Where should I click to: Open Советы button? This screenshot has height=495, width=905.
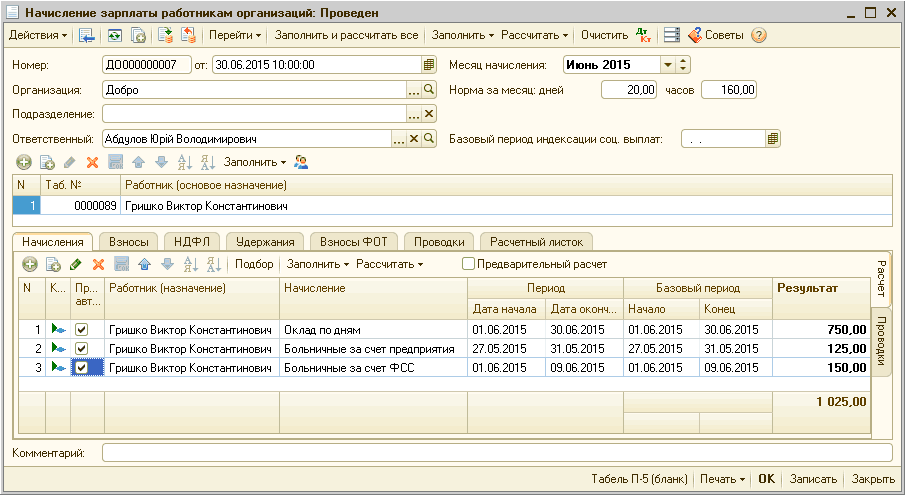coord(716,35)
